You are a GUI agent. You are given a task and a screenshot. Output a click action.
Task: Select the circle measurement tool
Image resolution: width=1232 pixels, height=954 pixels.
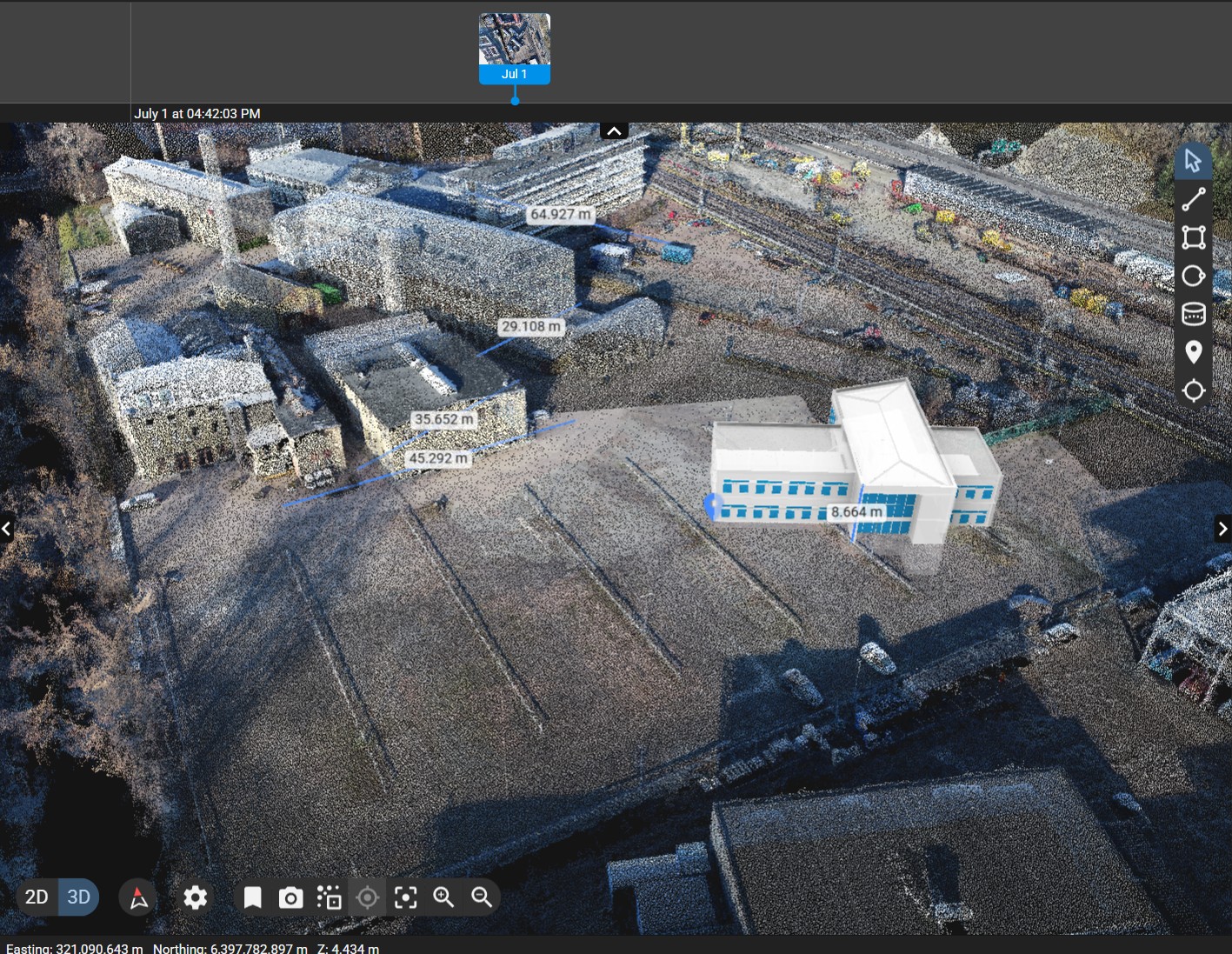click(x=1193, y=276)
